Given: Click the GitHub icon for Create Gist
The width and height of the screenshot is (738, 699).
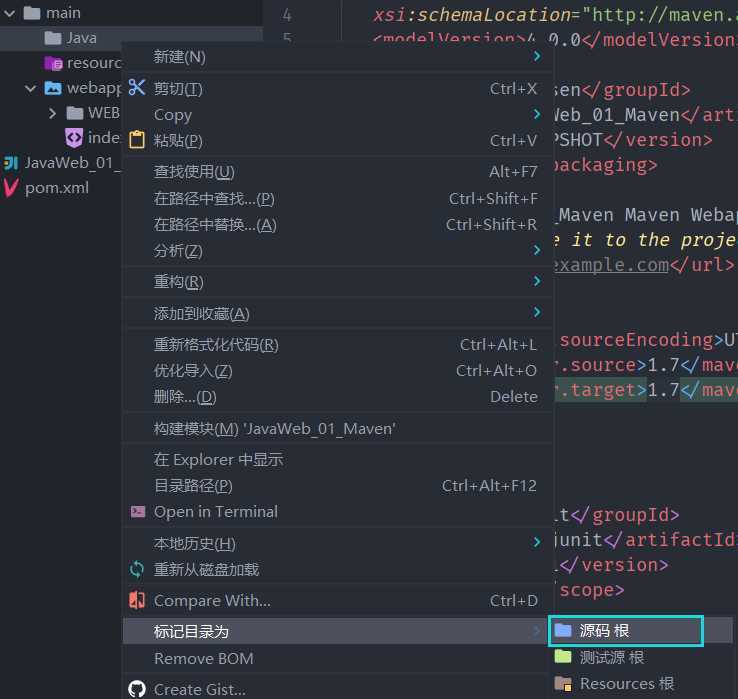Looking at the screenshot, I should [x=137, y=689].
